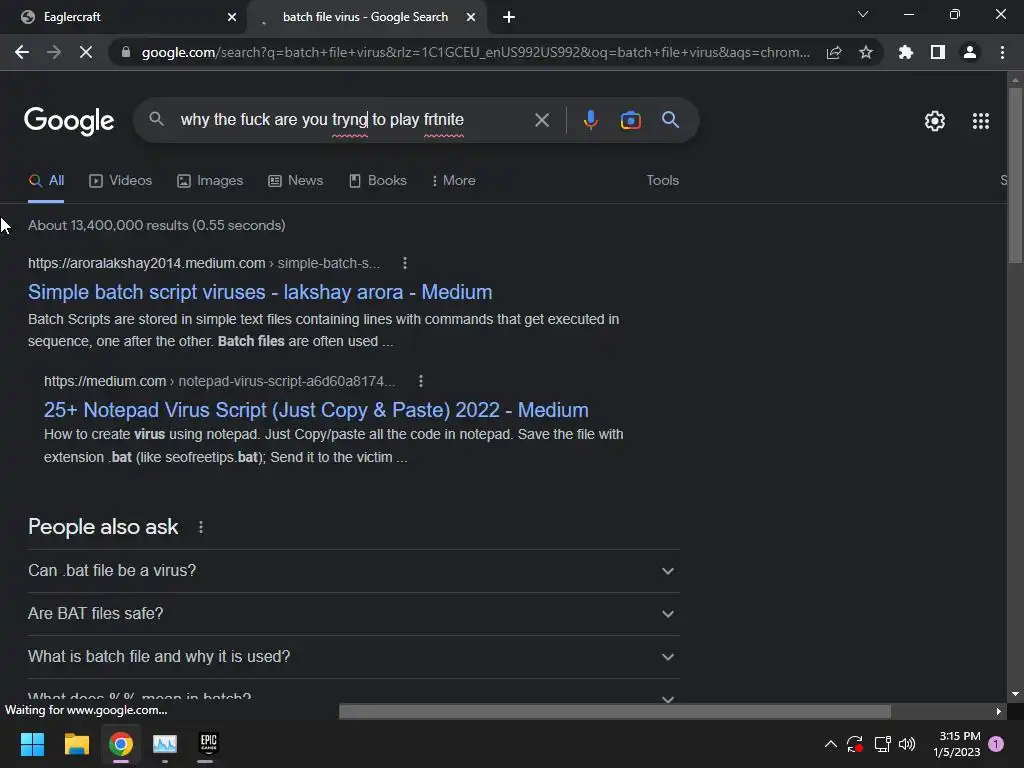The height and width of the screenshot is (768, 1024).
Task: Expand 'Can .bat file be a virus?'
Action: tap(353, 571)
